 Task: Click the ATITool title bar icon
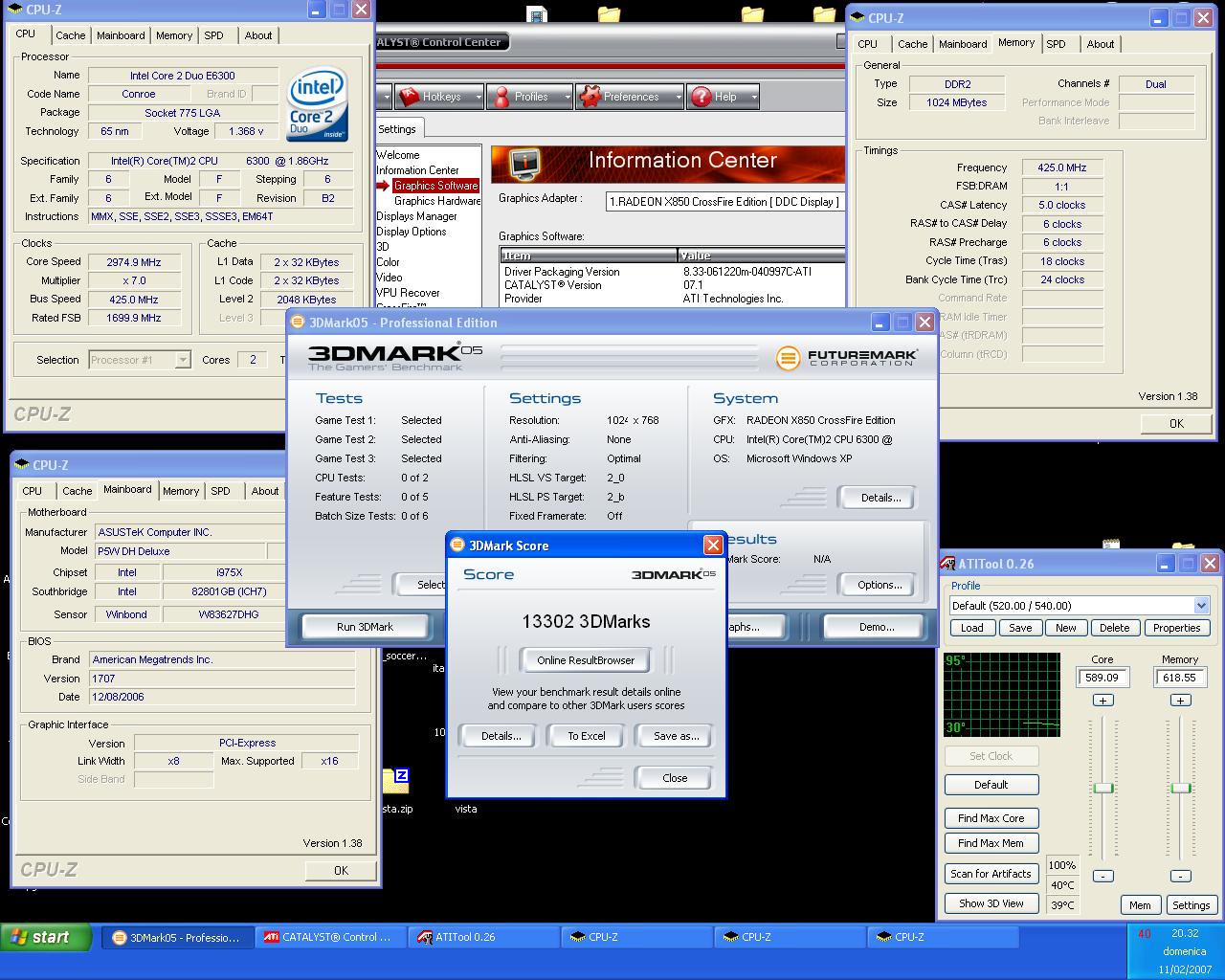click(947, 564)
